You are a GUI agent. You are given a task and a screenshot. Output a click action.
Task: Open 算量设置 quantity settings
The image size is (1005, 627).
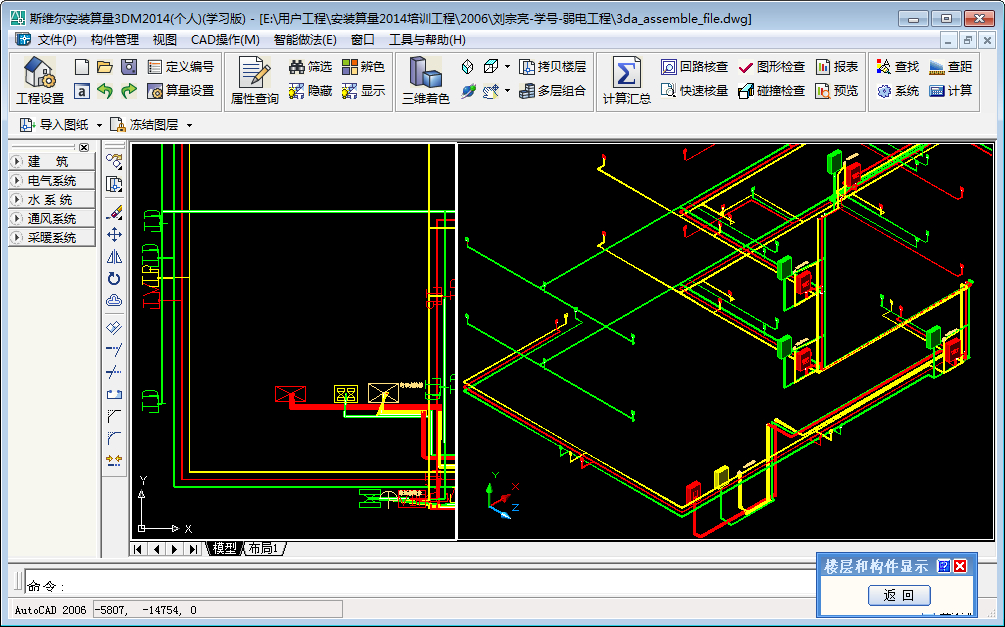tap(181, 91)
